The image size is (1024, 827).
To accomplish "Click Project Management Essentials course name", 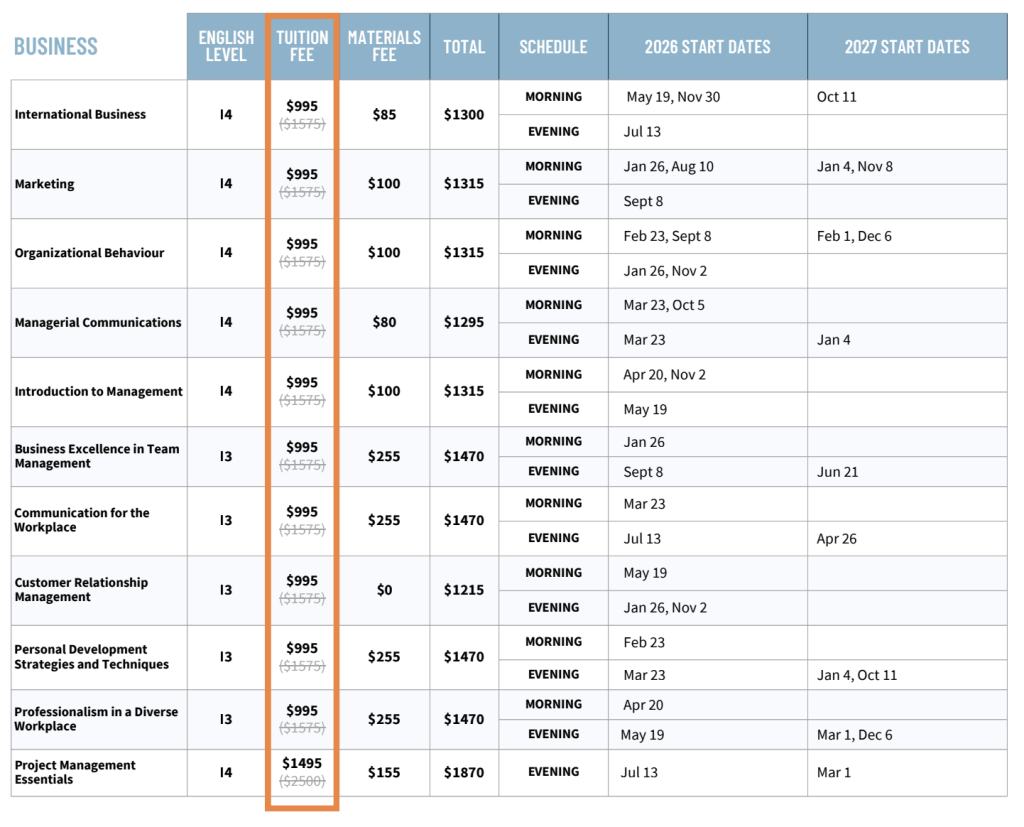I will click(75, 772).
